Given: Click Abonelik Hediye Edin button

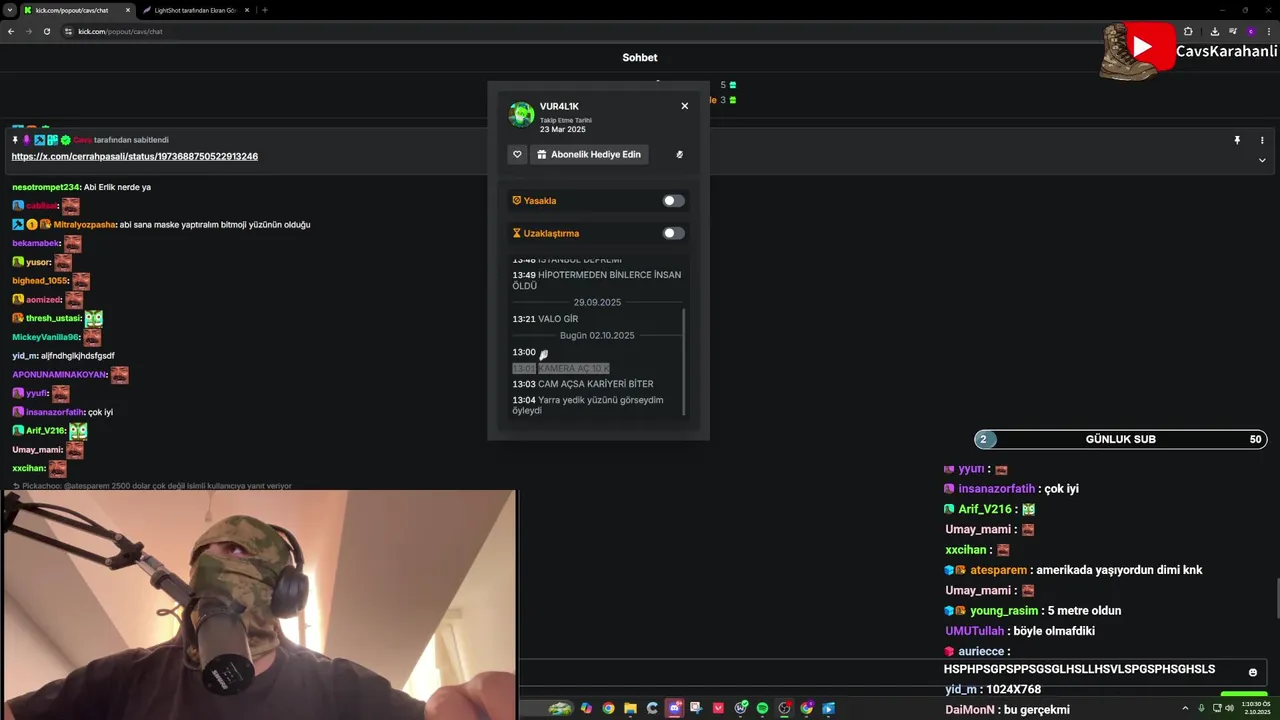Looking at the screenshot, I should 589,154.
